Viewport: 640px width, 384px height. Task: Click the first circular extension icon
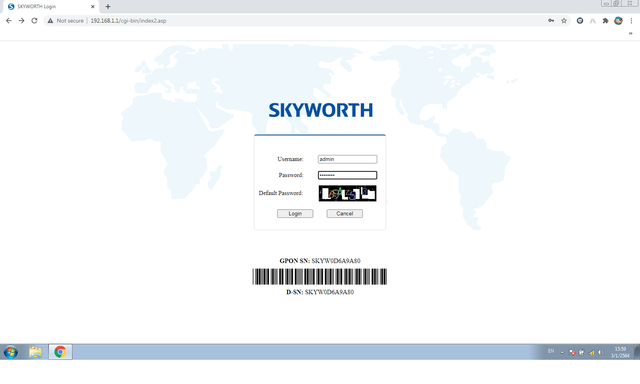point(580,20)
